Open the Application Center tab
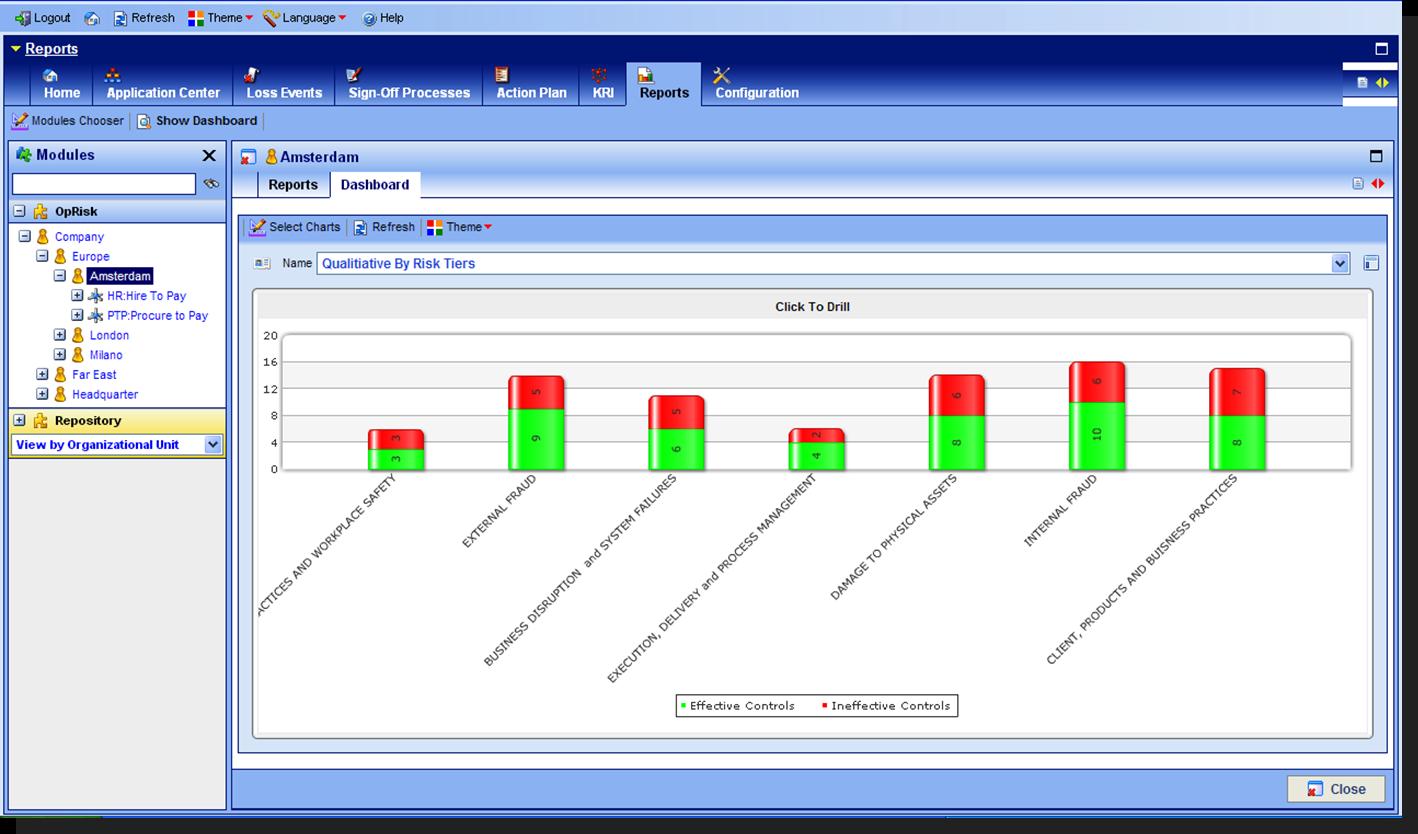Image resolution: width=1418 pixels, height=834 pixels. pyautogui.click(x=163, y=84)
